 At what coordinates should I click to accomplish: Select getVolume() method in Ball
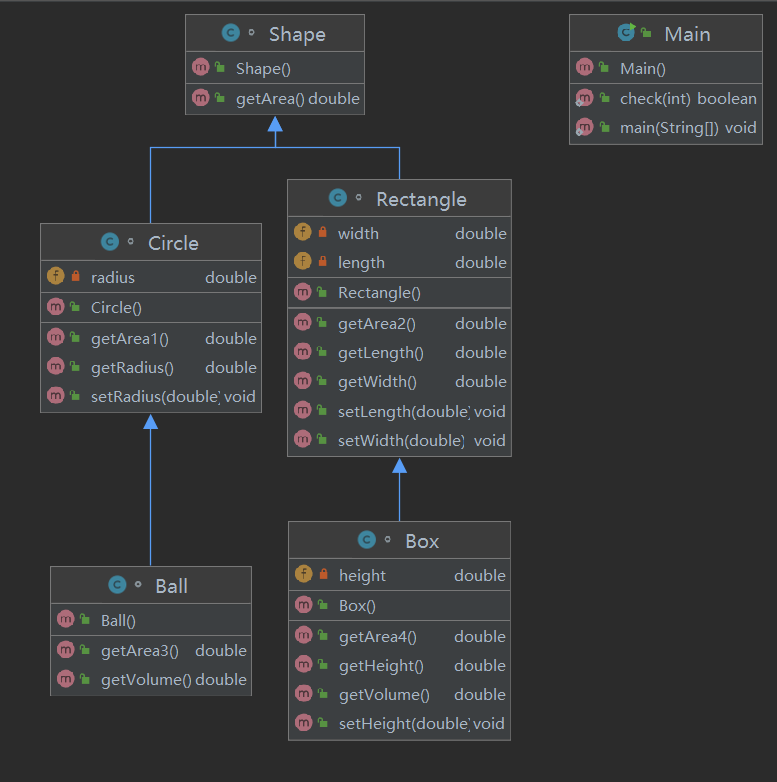tap(151, 679)
